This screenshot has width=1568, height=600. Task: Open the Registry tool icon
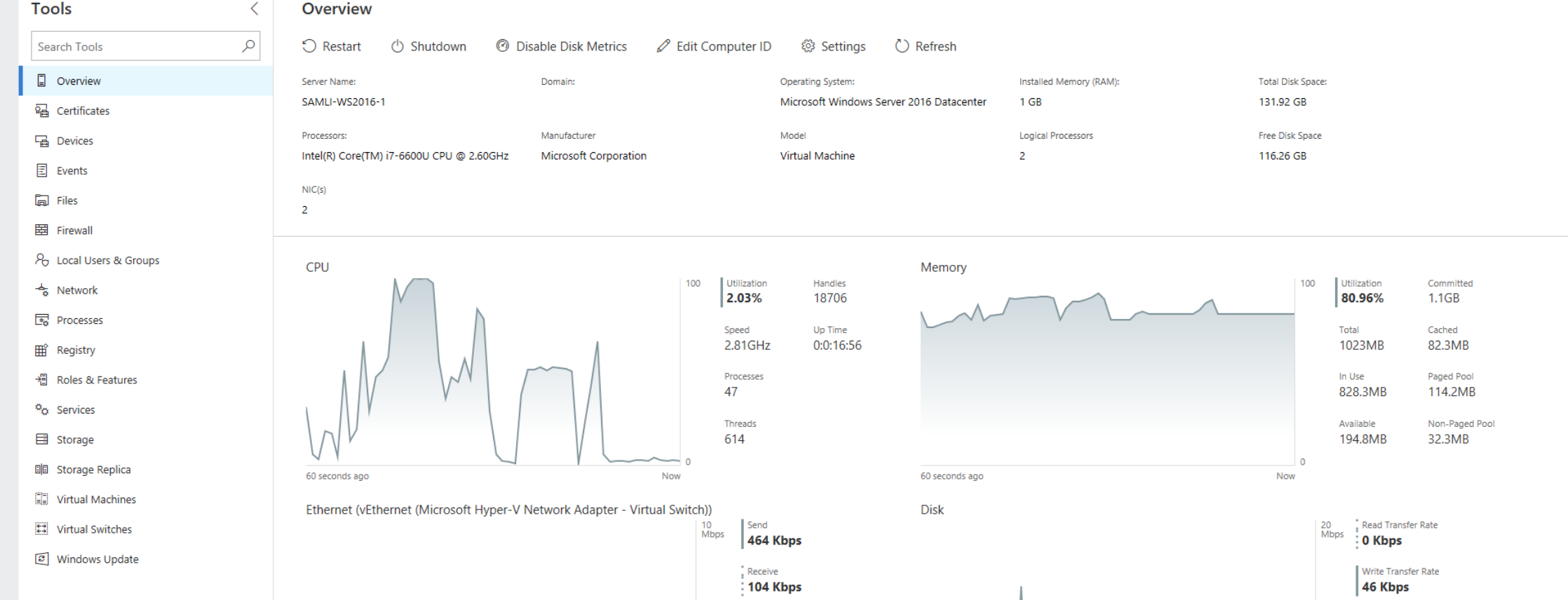41,350
